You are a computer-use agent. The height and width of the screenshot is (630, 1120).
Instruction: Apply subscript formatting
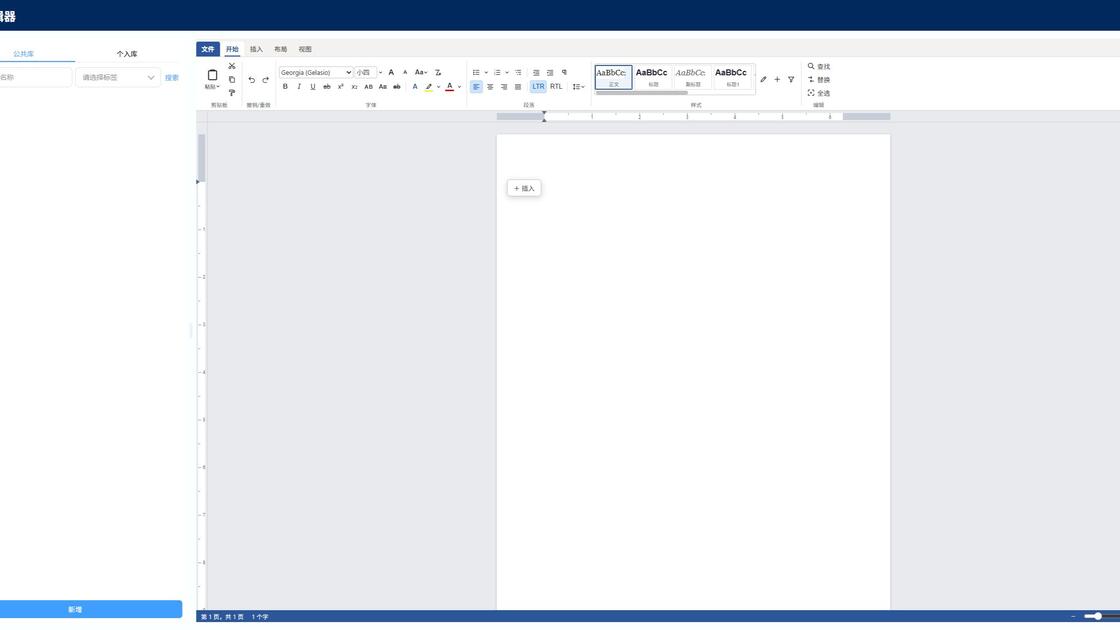354,86
